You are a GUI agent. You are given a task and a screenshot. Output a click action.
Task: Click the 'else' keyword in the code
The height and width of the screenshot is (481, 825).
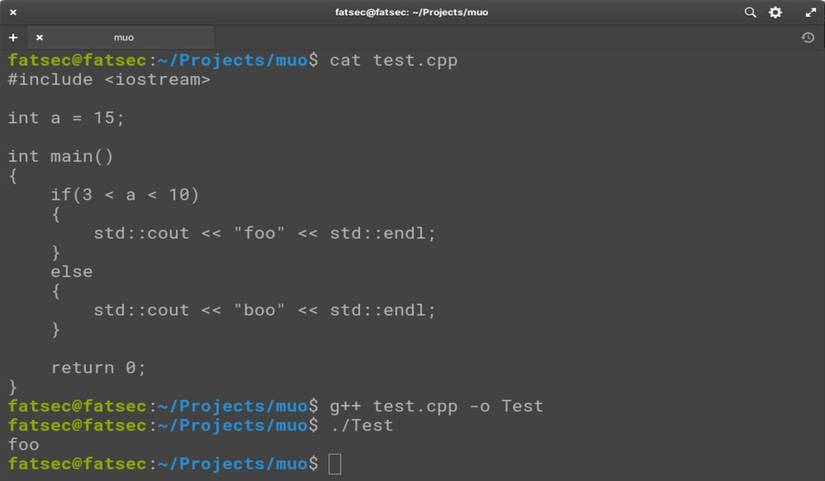pos(72,271)
